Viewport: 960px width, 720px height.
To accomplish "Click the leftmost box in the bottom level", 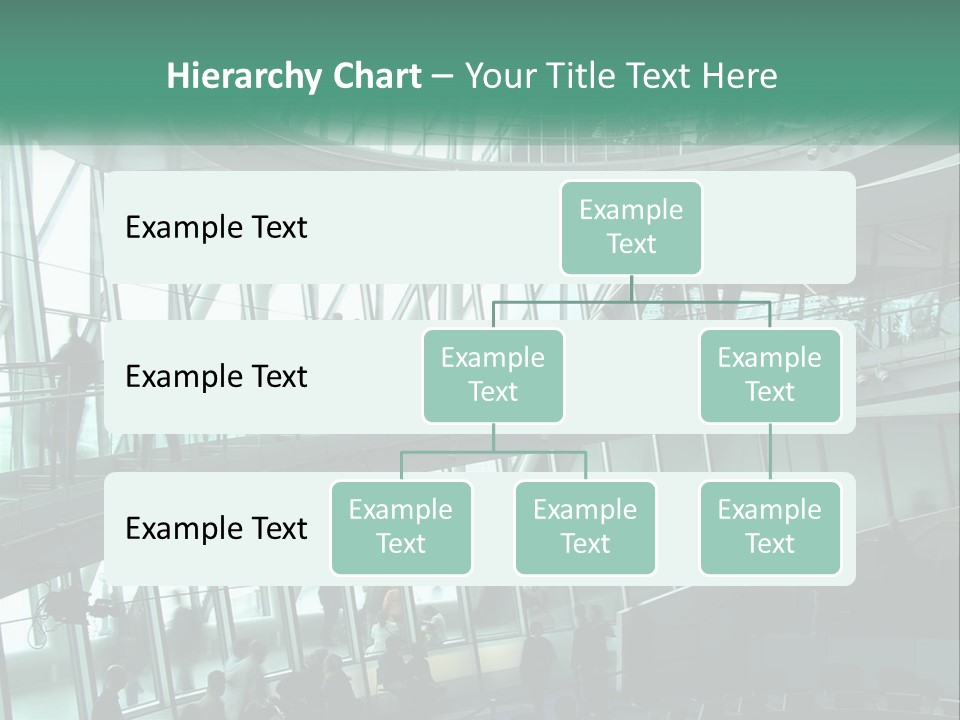I will [x=401, y=527].
